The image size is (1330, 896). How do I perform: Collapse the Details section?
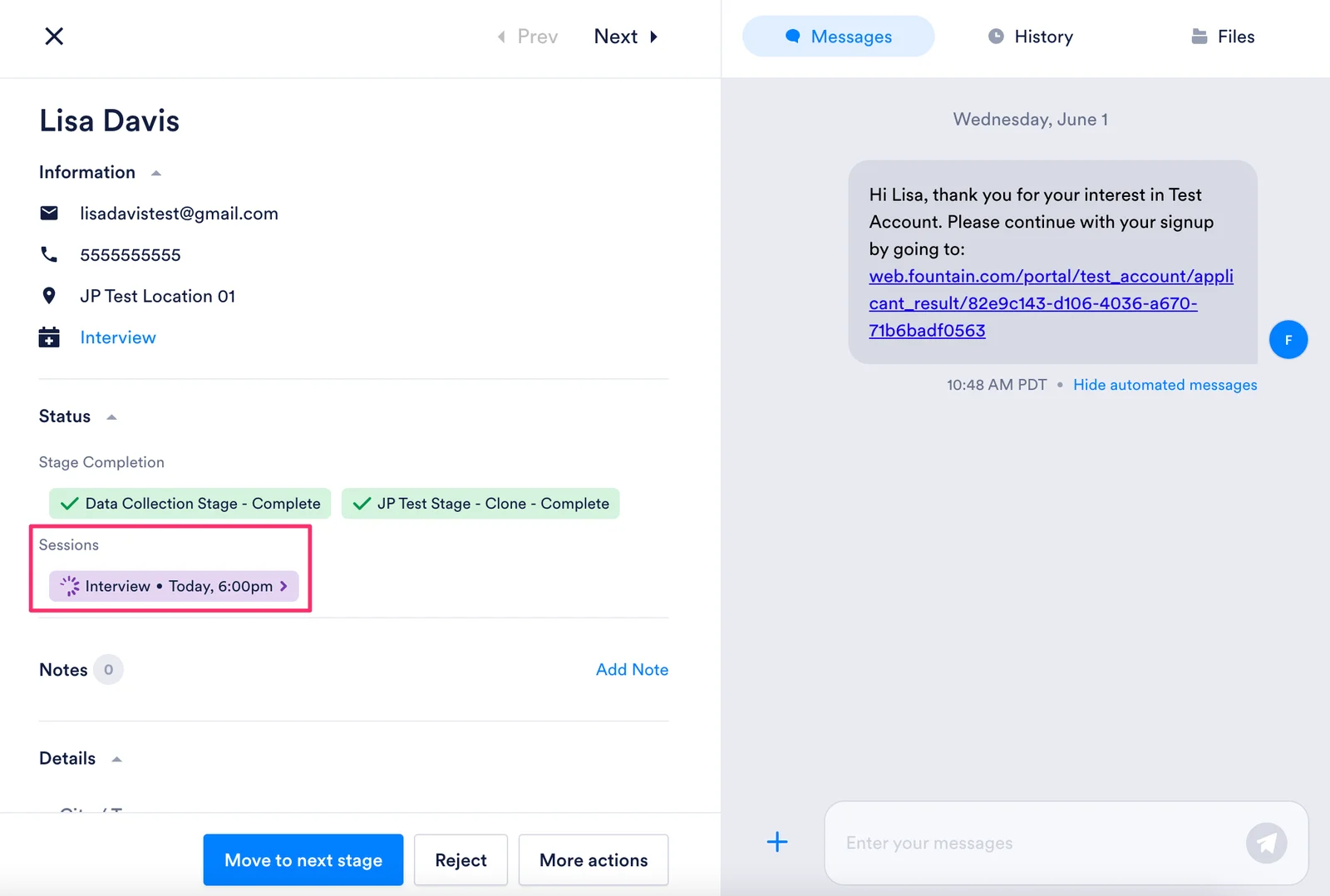116,759
